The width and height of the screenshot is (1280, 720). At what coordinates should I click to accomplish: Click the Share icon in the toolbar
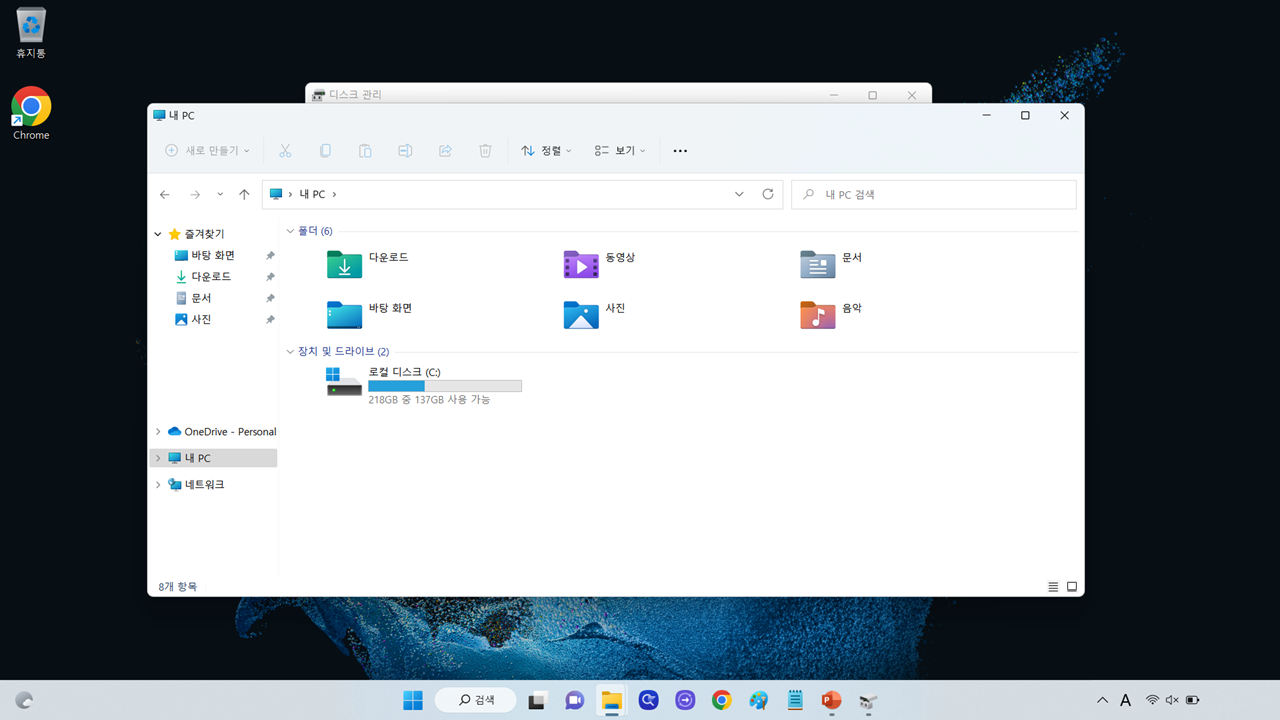pos(445,150)
